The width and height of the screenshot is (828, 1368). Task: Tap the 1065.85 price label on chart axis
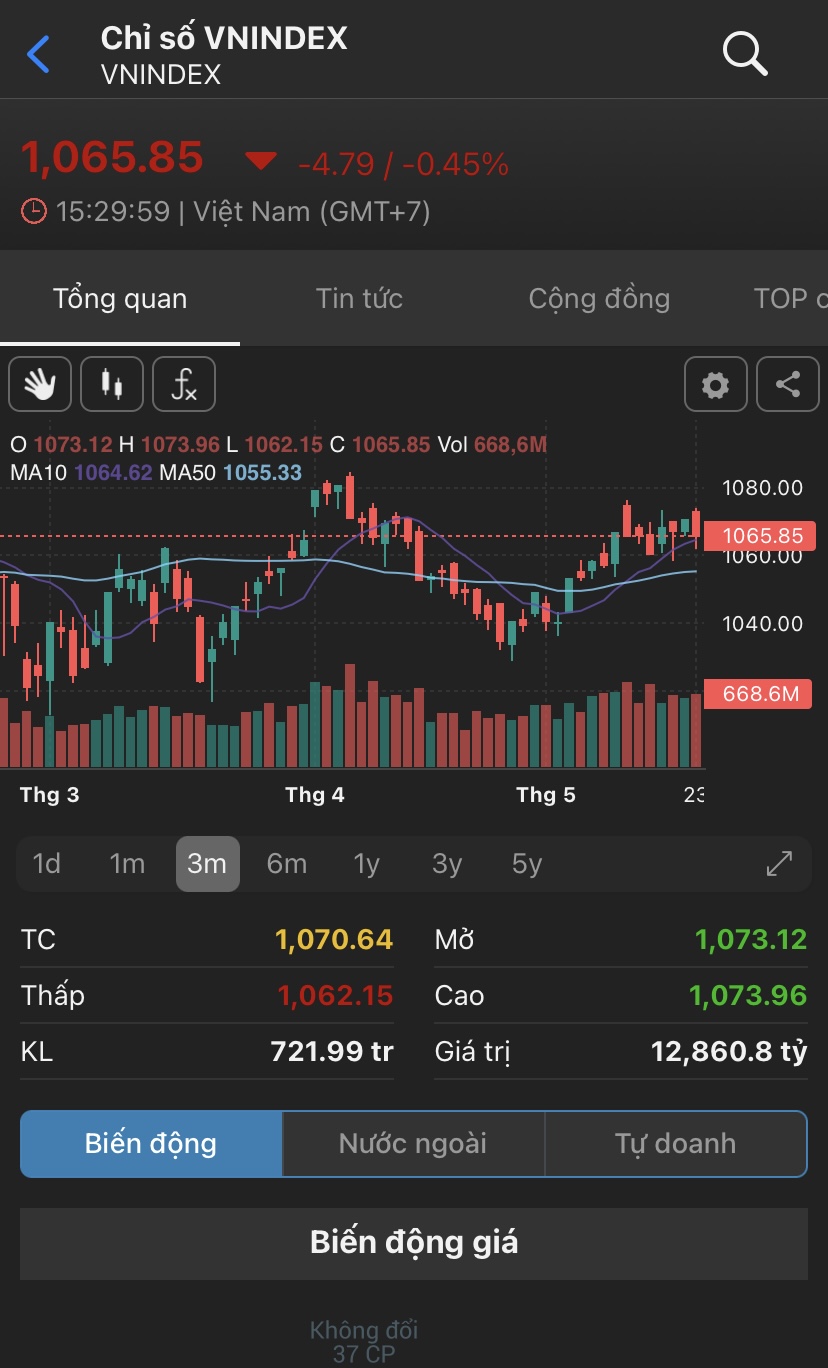(x=760, y=536)
